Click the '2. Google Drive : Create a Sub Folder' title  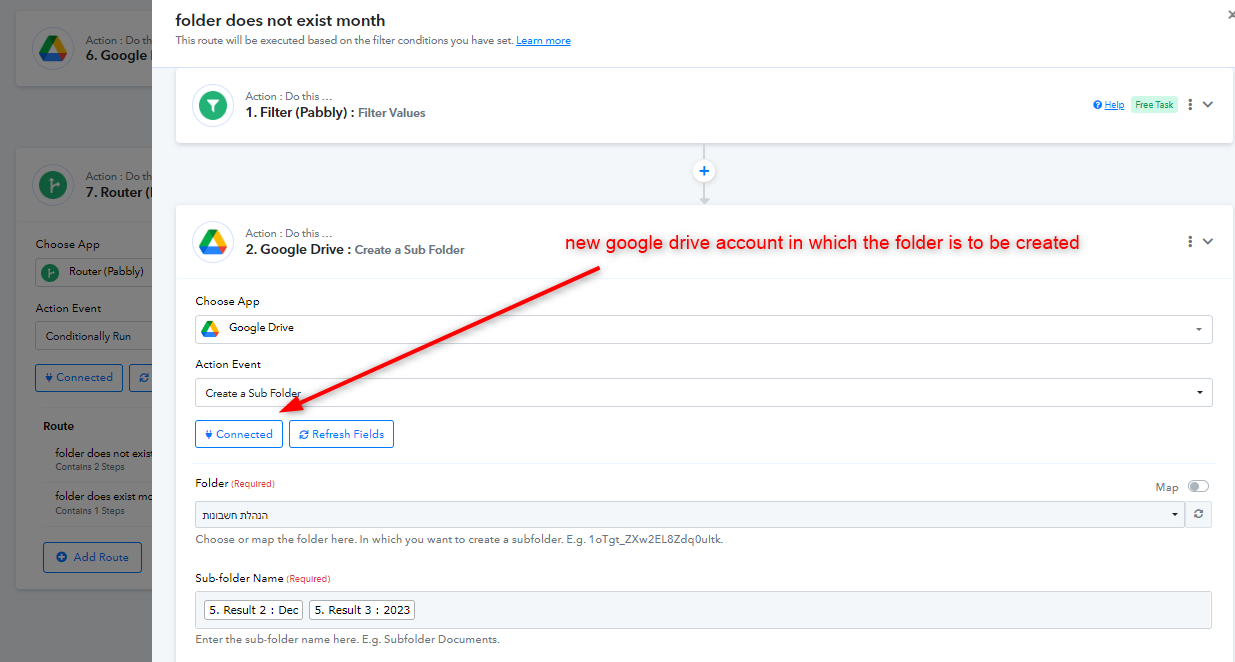coord(355,249)
